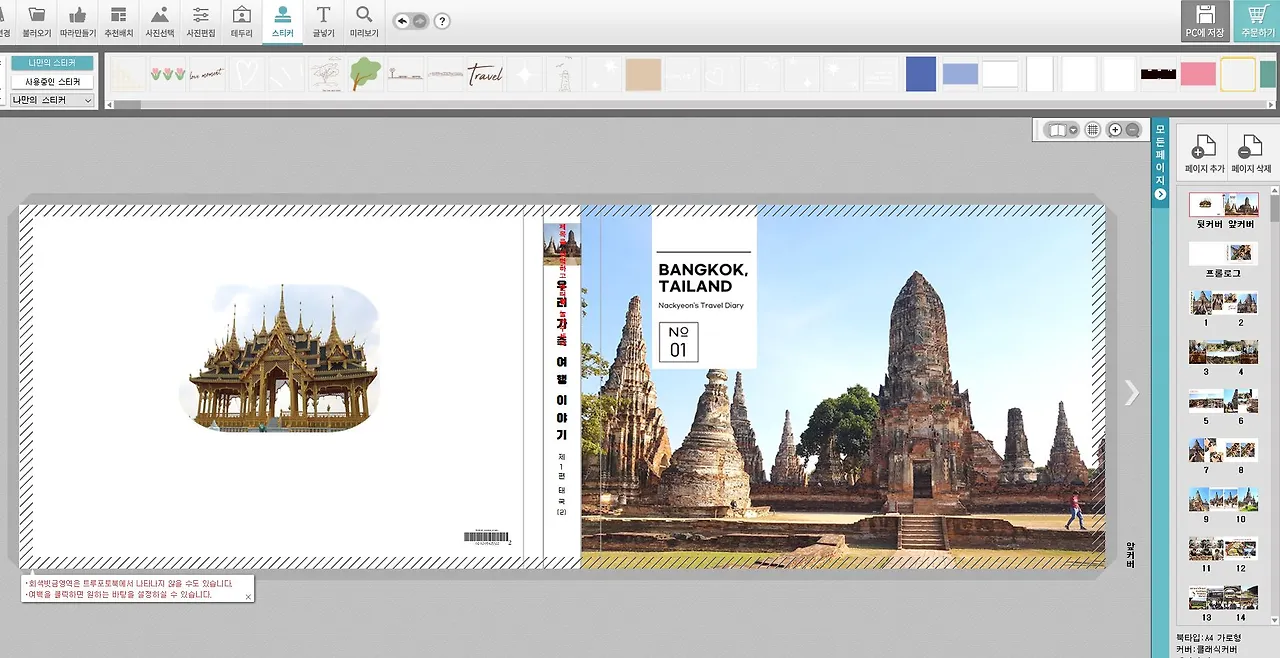Screen dimensions: 1280x658
Task: Open the 사진선택 photo selection tool
Action: tap(159, 21)
